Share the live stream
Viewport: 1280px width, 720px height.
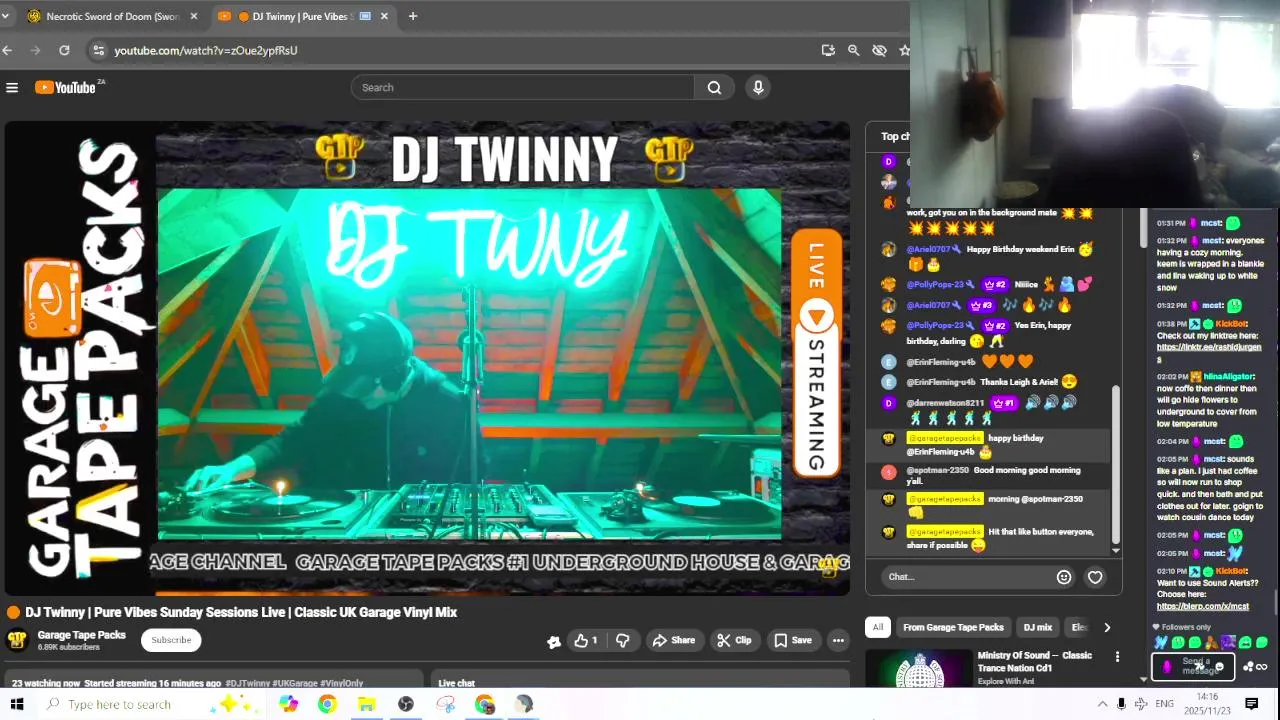[673, 640]
